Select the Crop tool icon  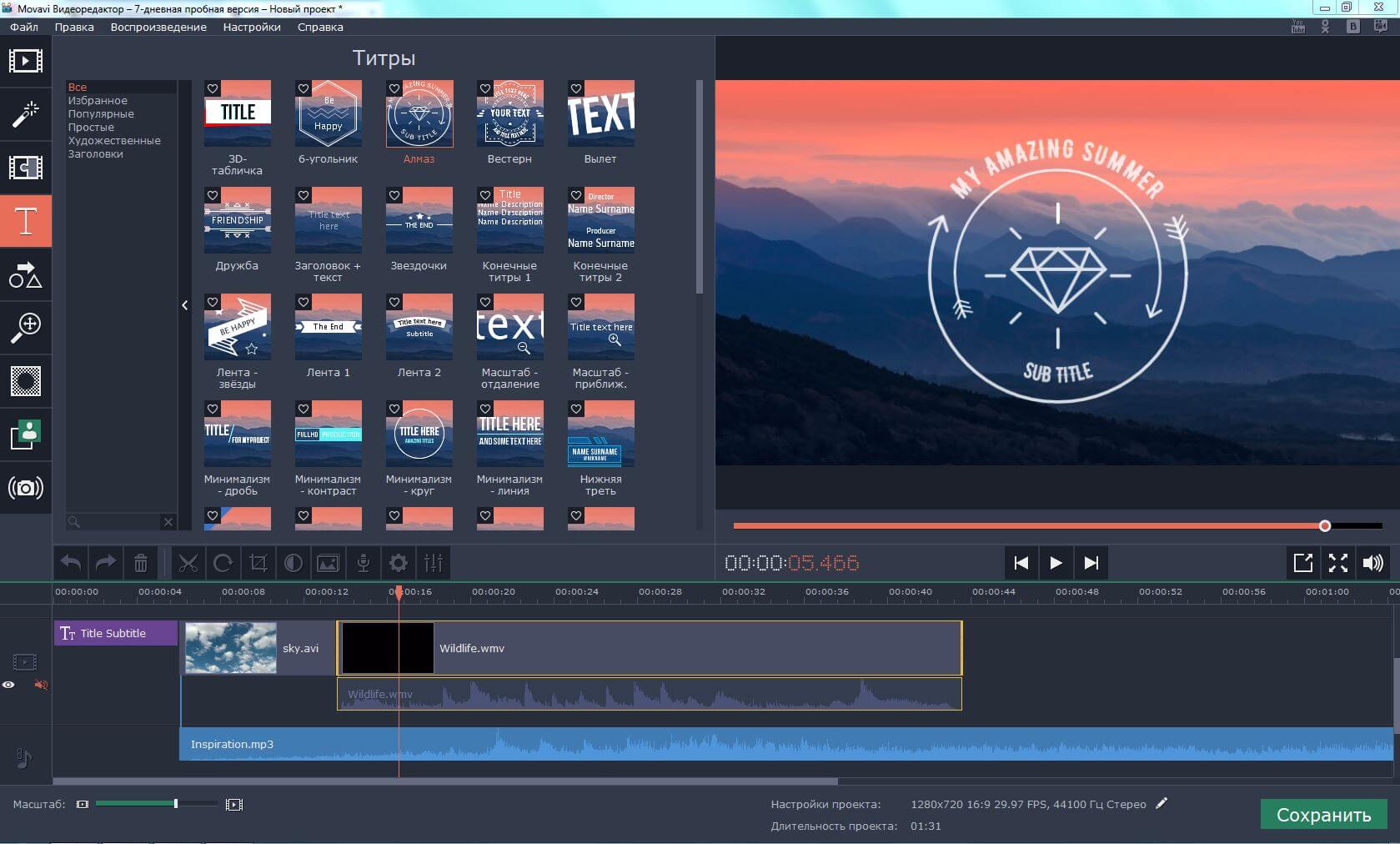click(x=258, y=563)
